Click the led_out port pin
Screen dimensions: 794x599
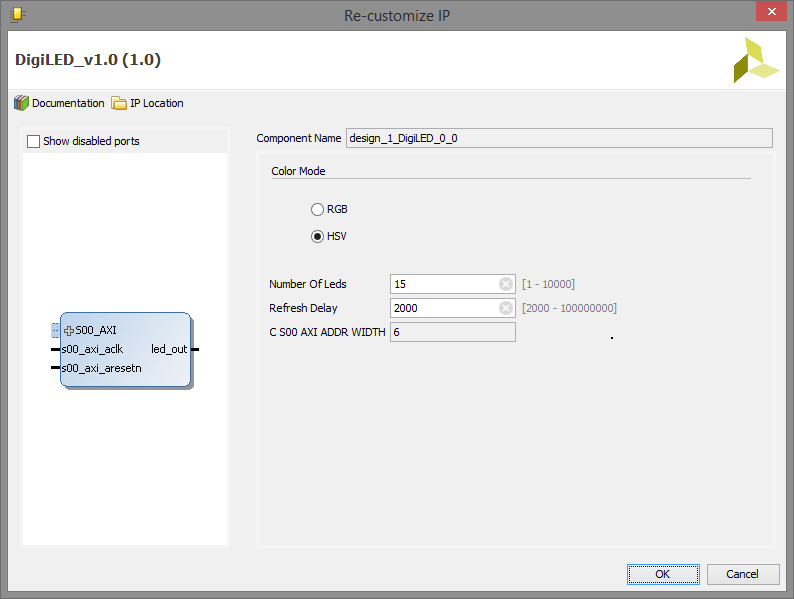[x=195, y=349]
